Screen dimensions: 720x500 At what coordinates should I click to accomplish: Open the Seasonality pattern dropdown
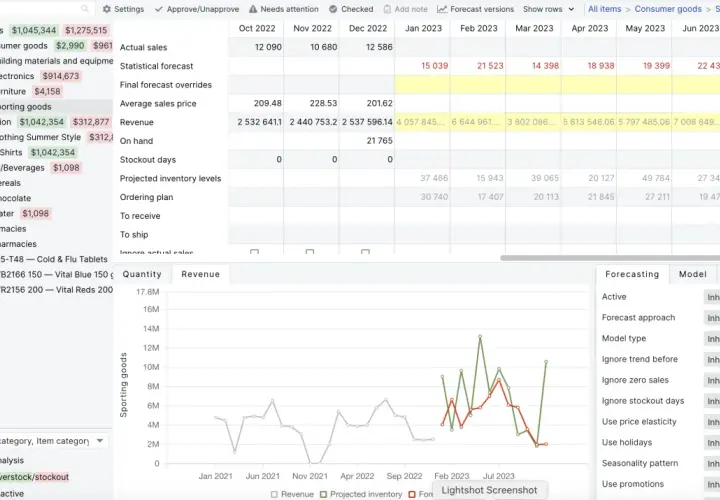(711, 463)
